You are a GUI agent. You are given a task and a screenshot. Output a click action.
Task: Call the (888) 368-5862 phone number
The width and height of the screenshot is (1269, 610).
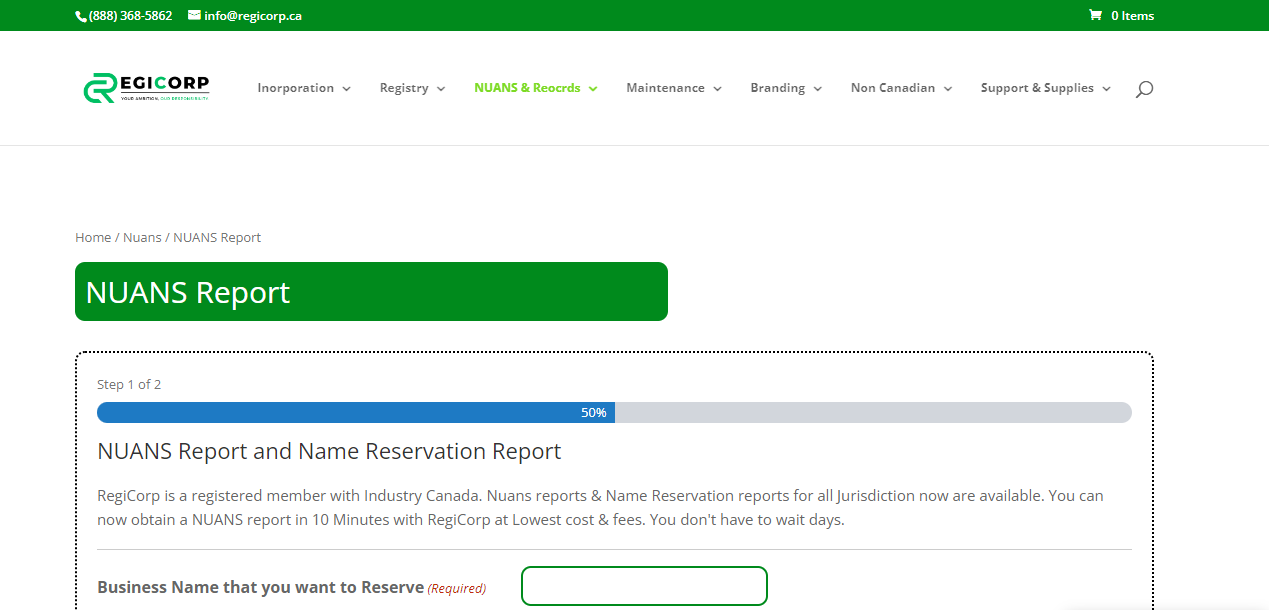pyautogui.click(x=130, y=16)
